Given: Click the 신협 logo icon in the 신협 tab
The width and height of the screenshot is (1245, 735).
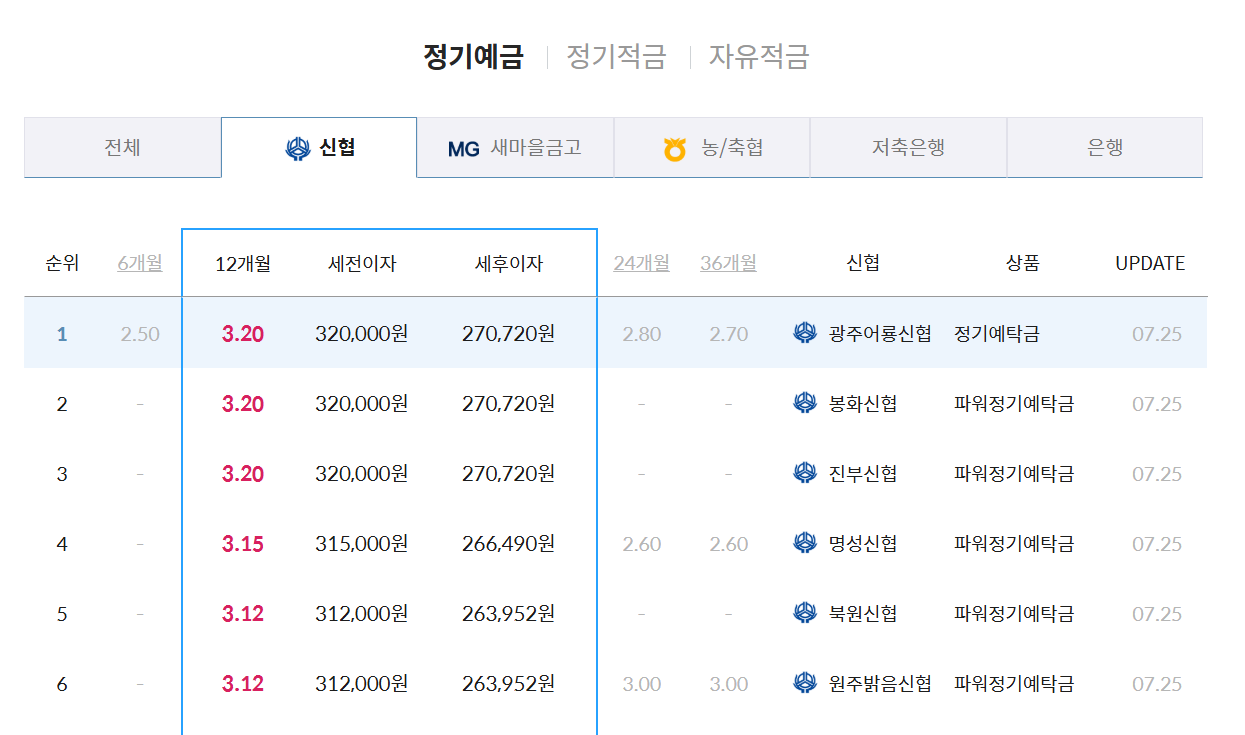Looking at the screenshot, I should pyautogui.click(x=297, y=150).
